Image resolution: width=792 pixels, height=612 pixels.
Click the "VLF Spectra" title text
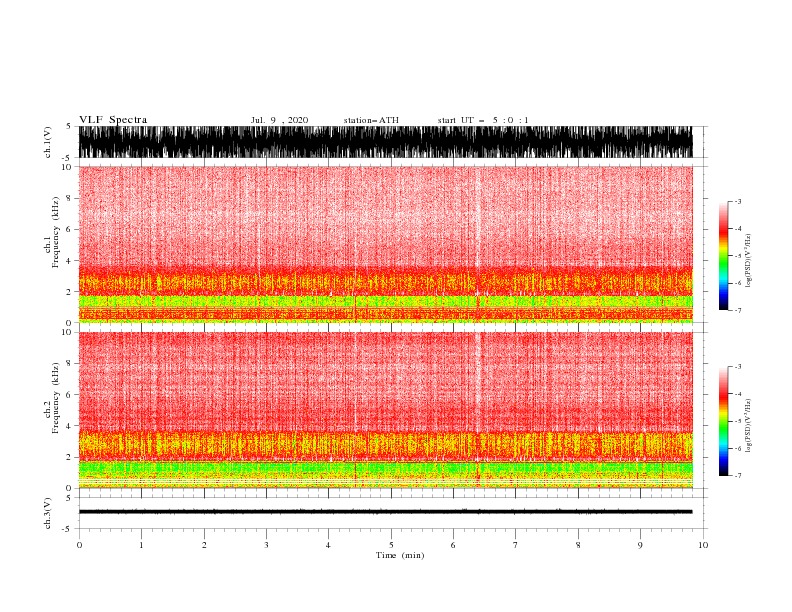[113, 120]
